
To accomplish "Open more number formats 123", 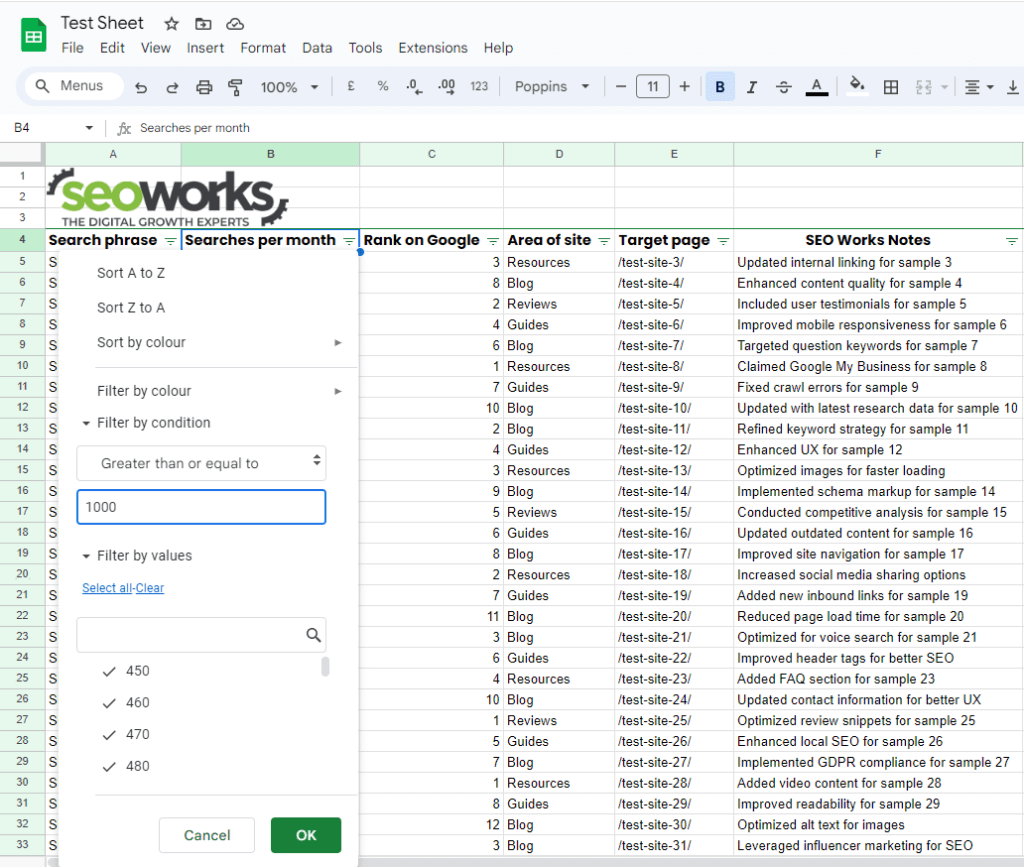I will pos(479,86).
